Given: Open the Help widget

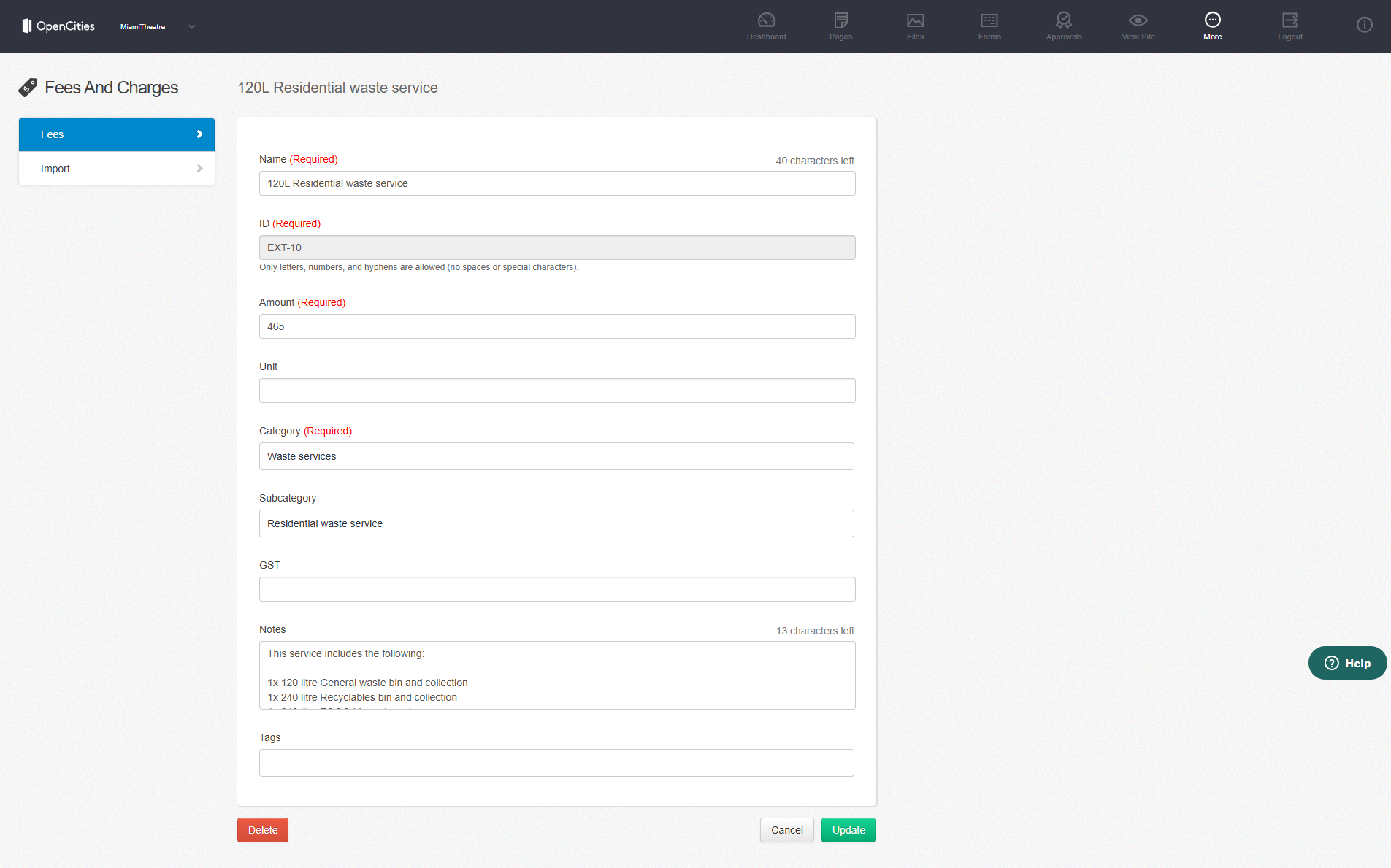Looking at the screenshot, I should (x=1347, y=663).
